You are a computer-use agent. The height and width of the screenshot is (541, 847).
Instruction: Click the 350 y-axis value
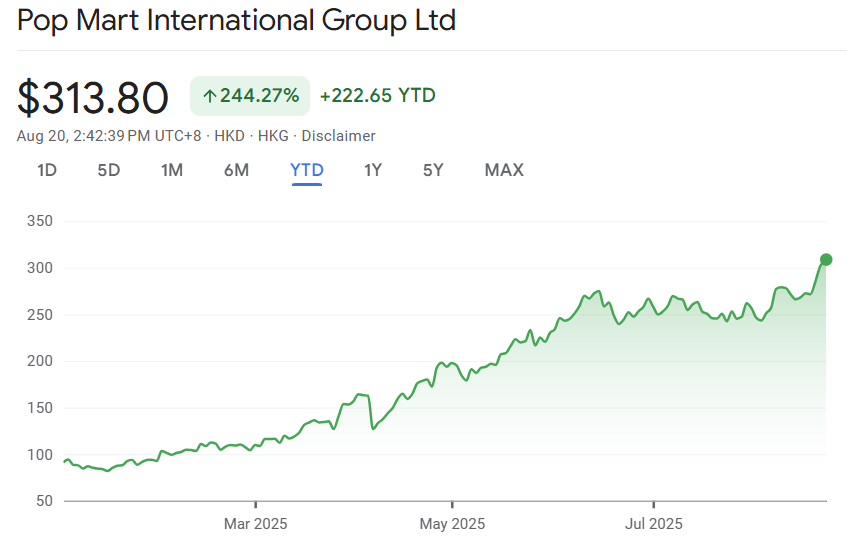click(40, 221)
